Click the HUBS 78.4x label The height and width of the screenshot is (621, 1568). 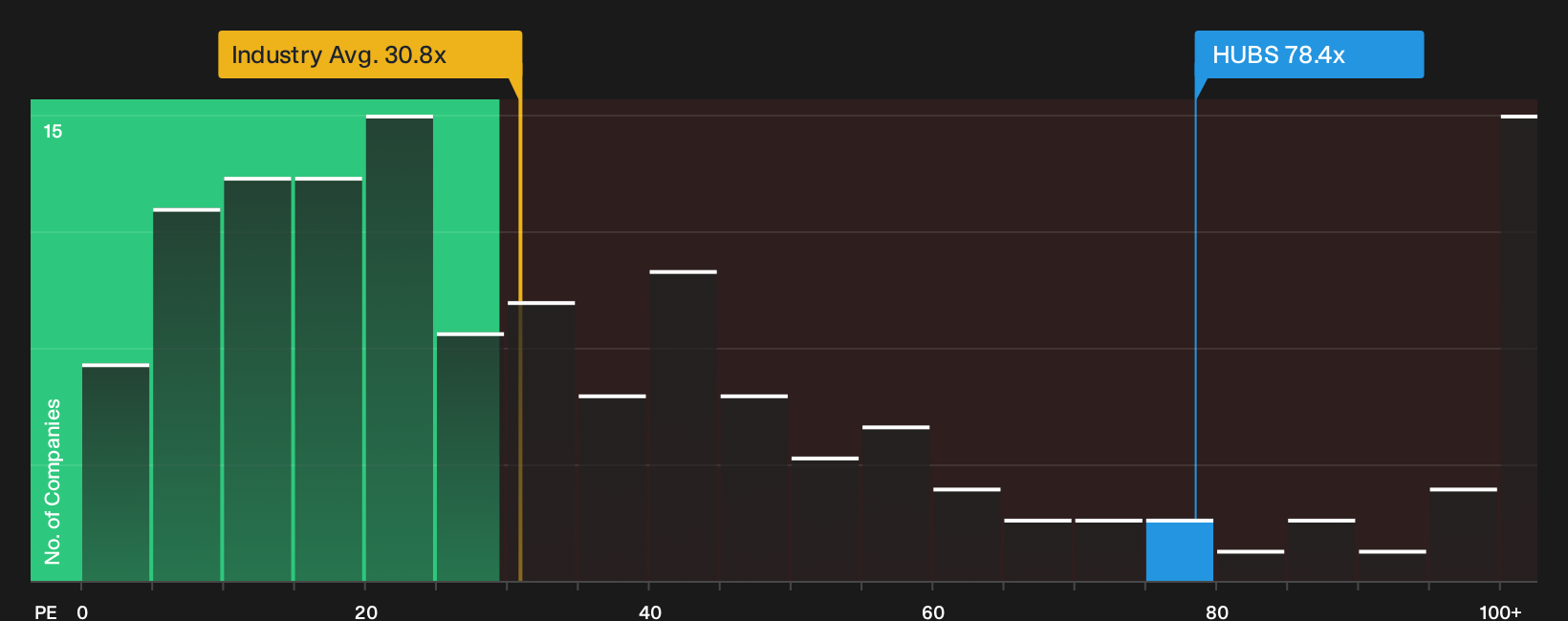click(x=1309, y=54)
